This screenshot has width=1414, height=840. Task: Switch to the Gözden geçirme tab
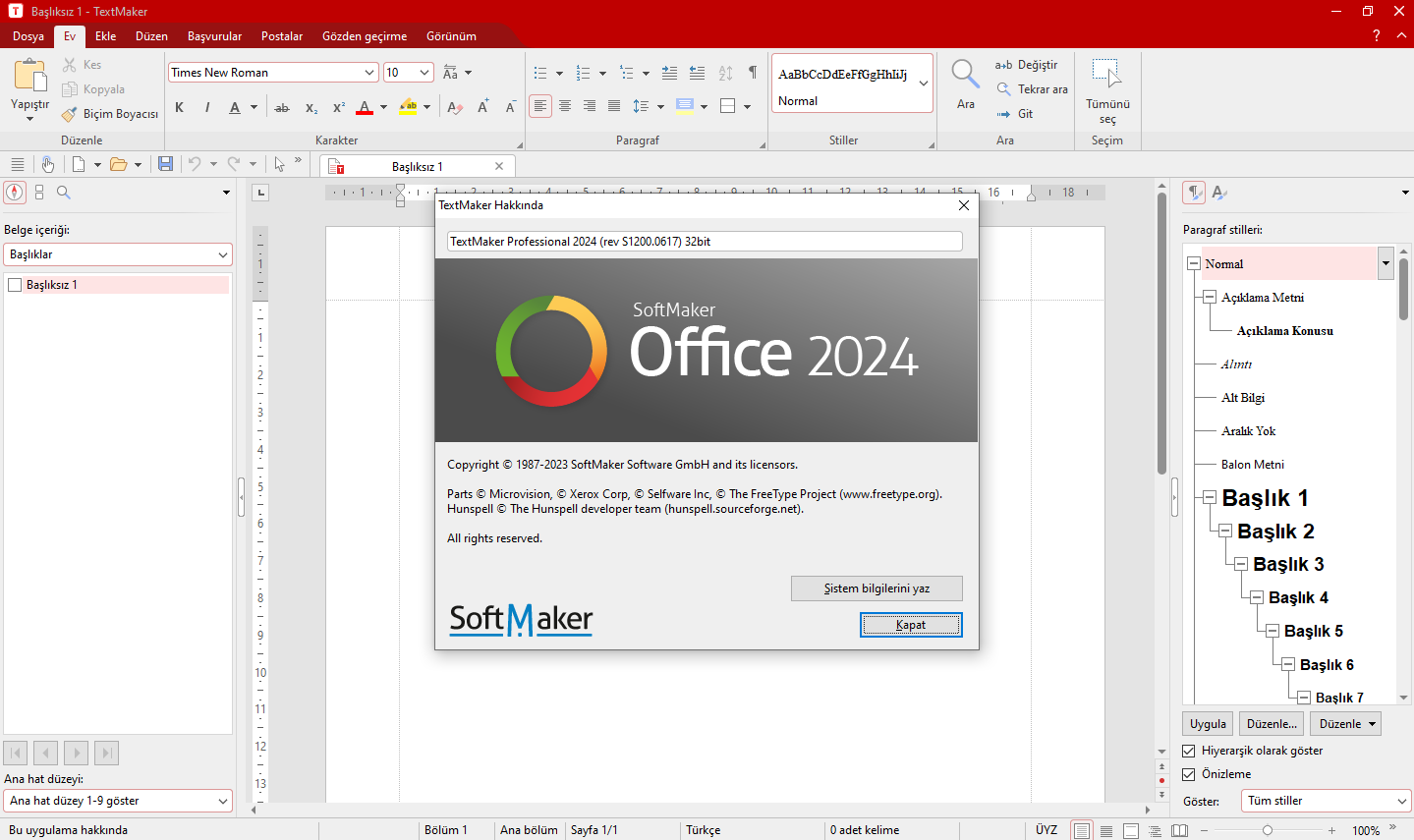pyautogui.click(x=365, y=36)
